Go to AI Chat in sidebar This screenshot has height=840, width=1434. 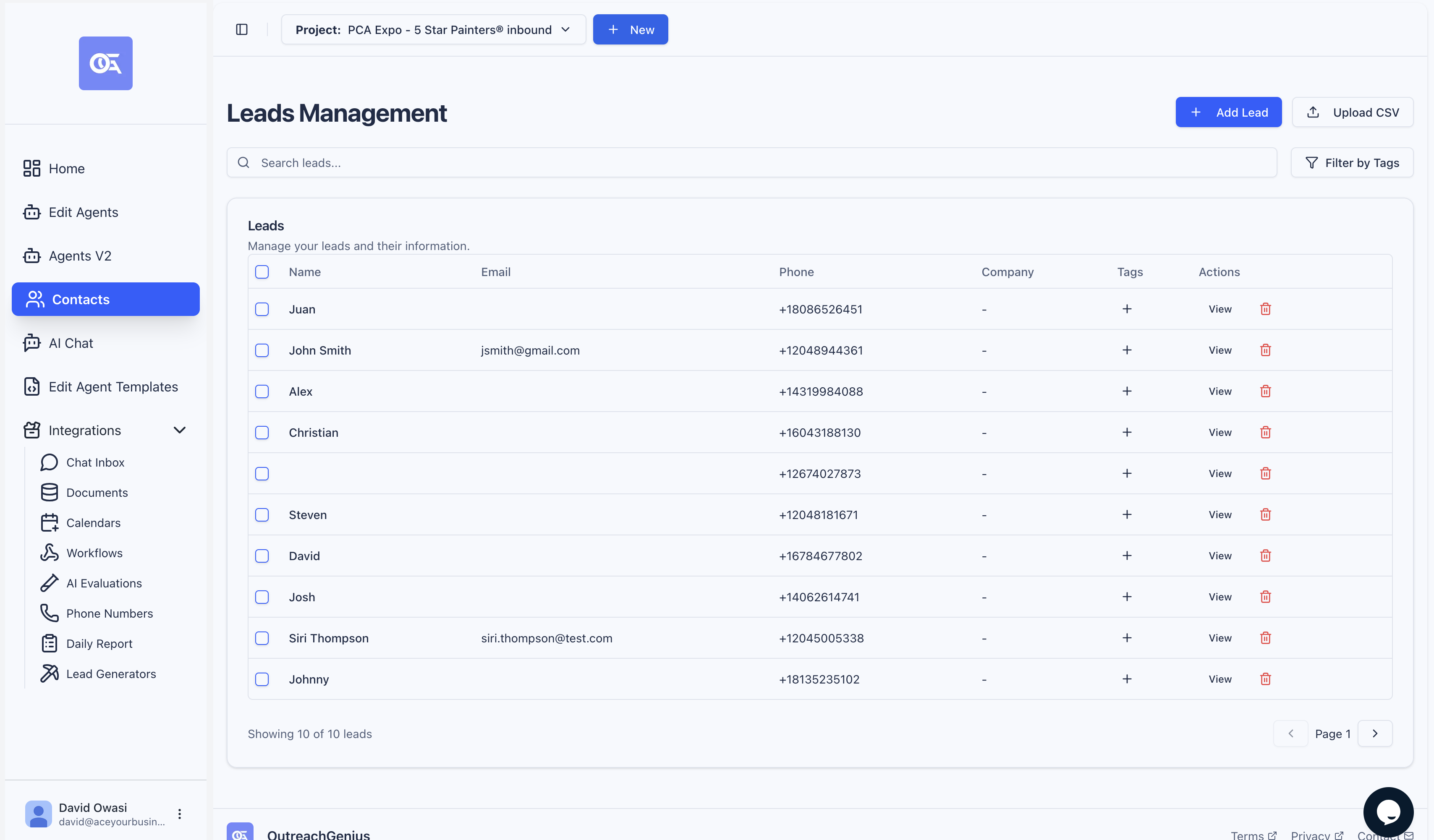[x=71, y=343]
